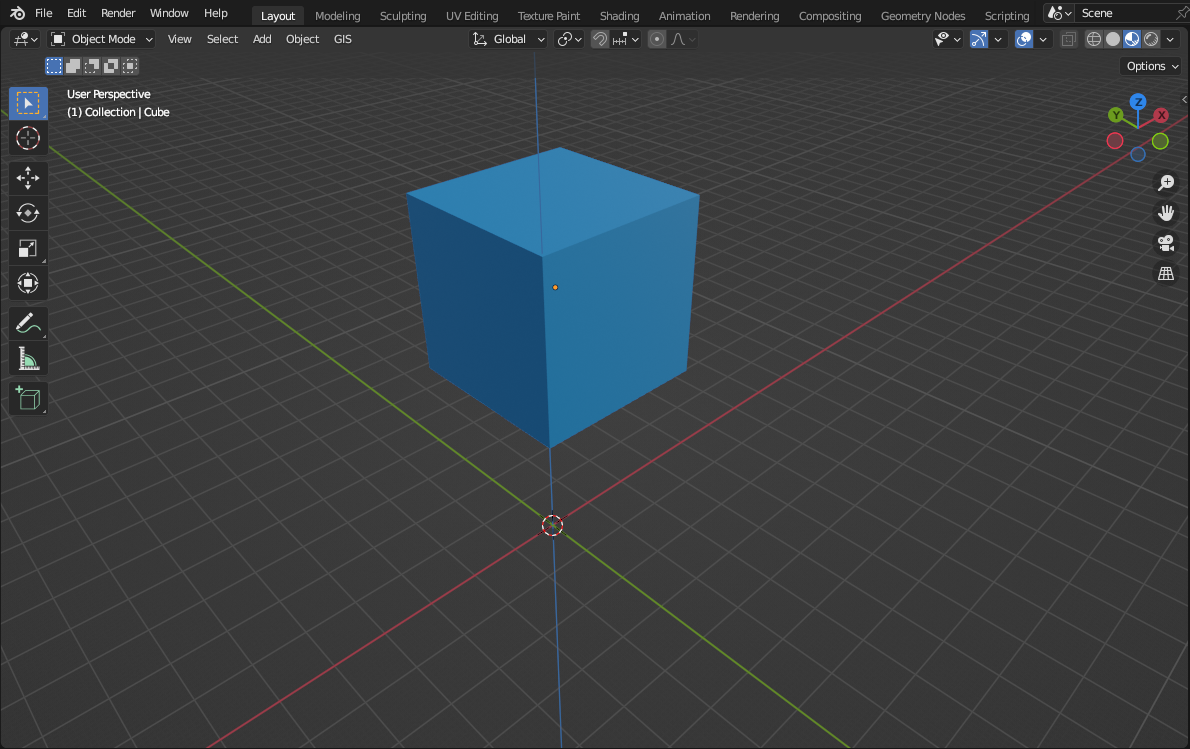Activate the Pan hand icon
The width and height of the screenshot is (1190, 749).
pos(1166,212)
